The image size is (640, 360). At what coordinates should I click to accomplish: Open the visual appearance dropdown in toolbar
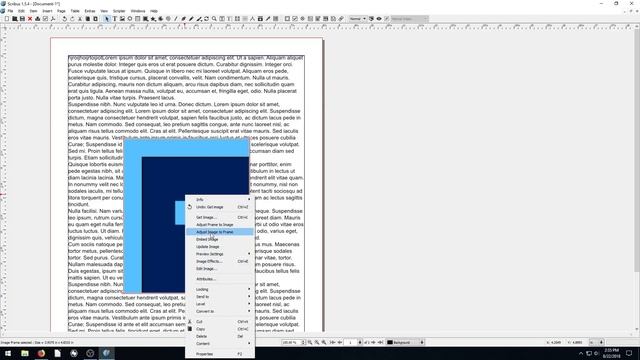click(409, 19)
